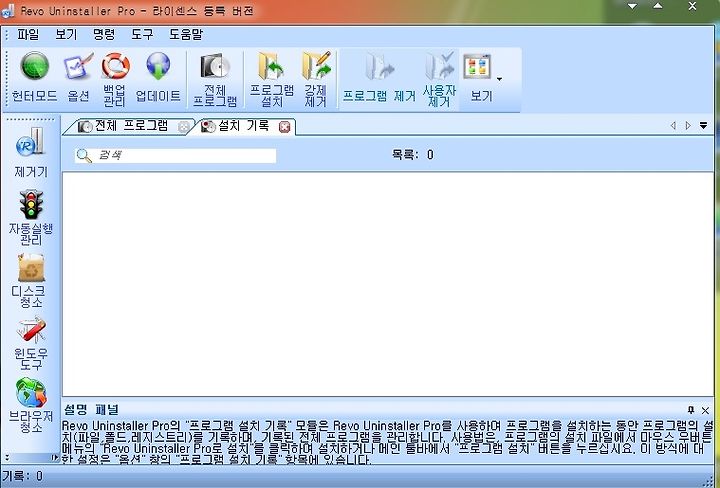Viewport: 720px width, 488px height.
Task: Show All Programs (전체 프로그램) toolbar icon
Action: 214,67
